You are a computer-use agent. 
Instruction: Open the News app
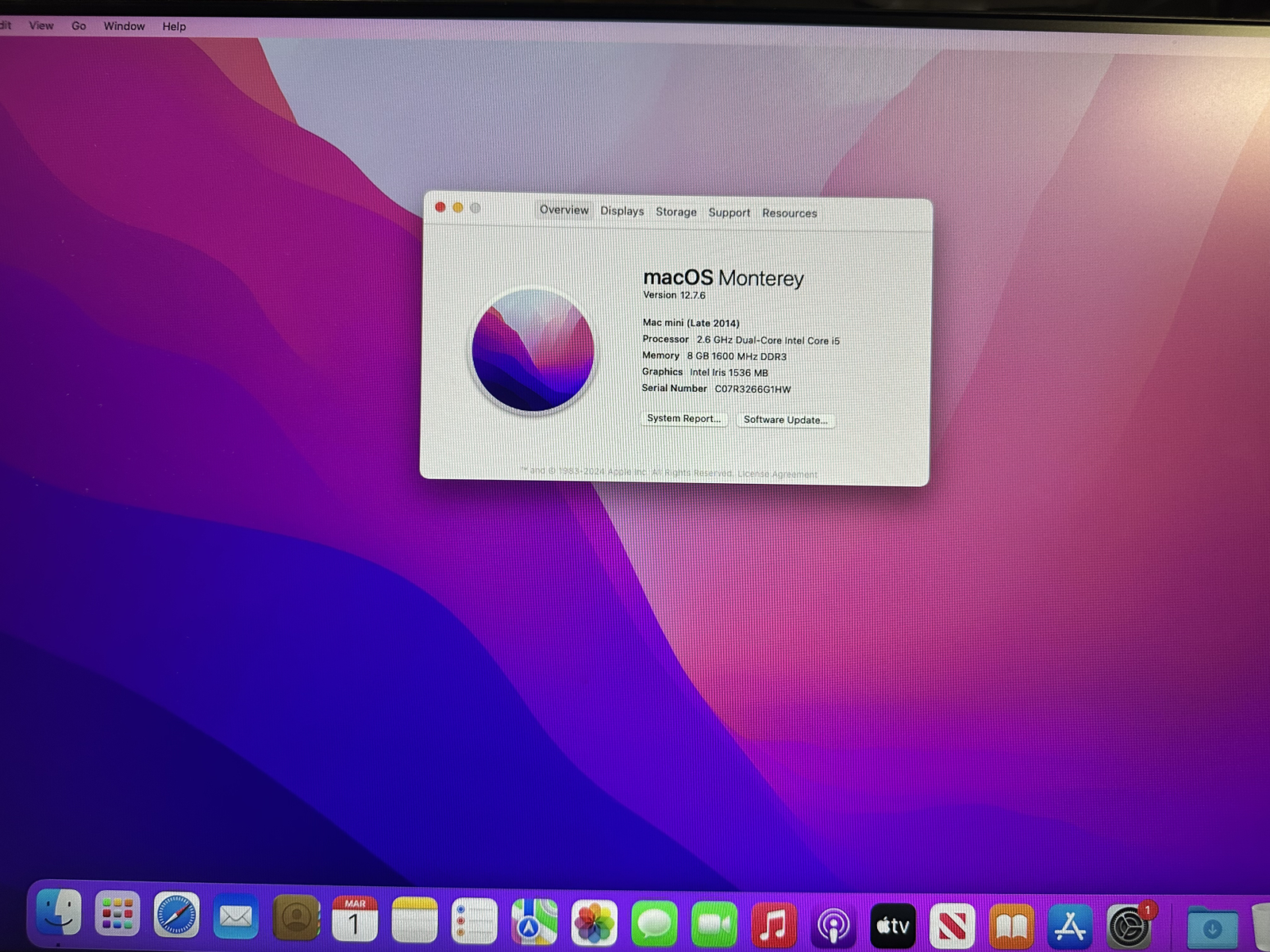click(x=952, y=926)
